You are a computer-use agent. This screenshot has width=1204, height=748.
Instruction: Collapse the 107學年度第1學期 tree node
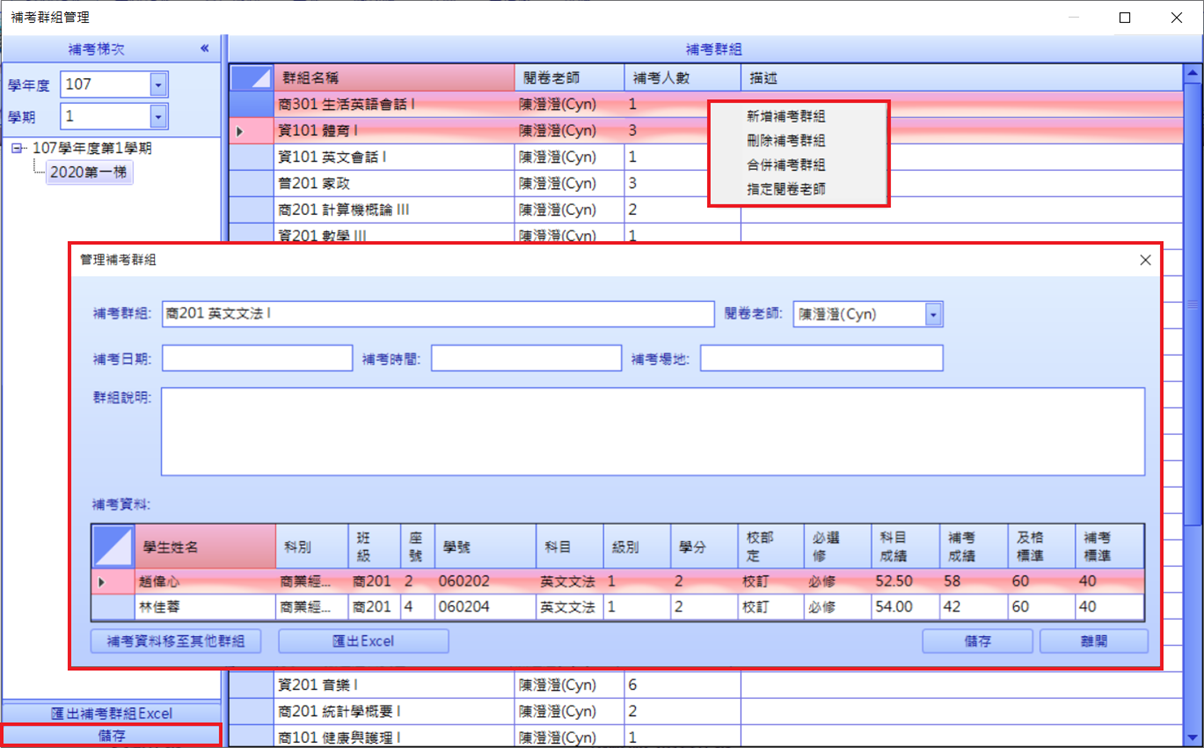click(x=17, y=148)
